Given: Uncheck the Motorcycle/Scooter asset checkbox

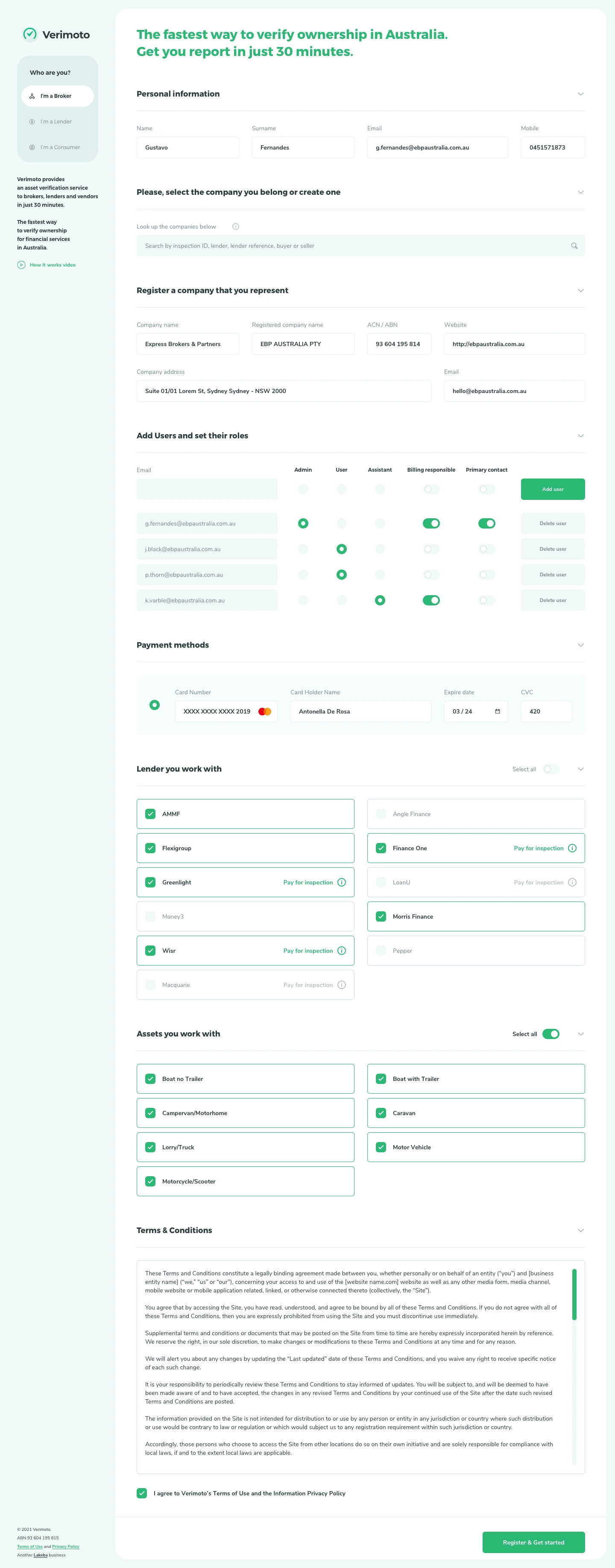Looking at the screenshot, I should [x=150, y=1181].
